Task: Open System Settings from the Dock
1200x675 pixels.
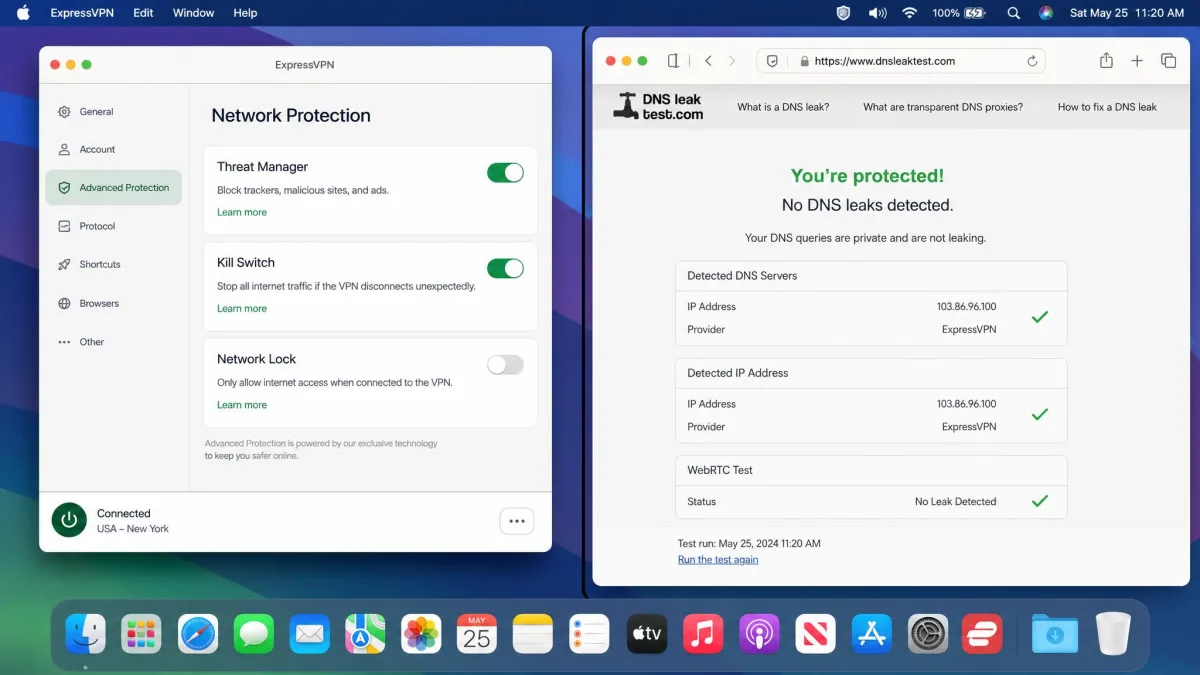Action: click(x=927, y=633)
